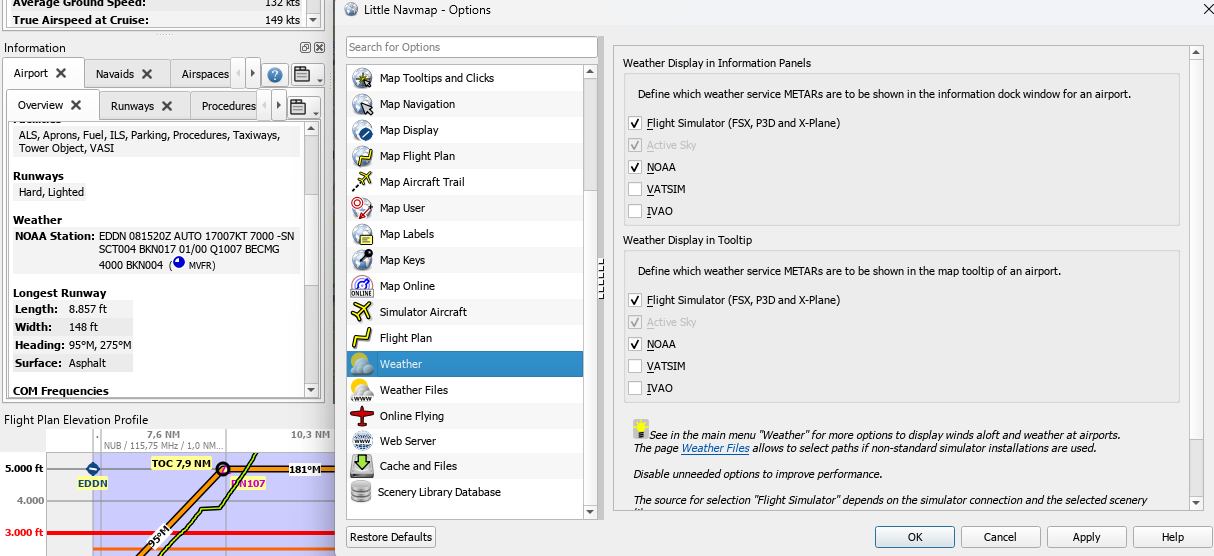Switch to the Runways tab
The image size is (1214, 556).
coord(141,106)
